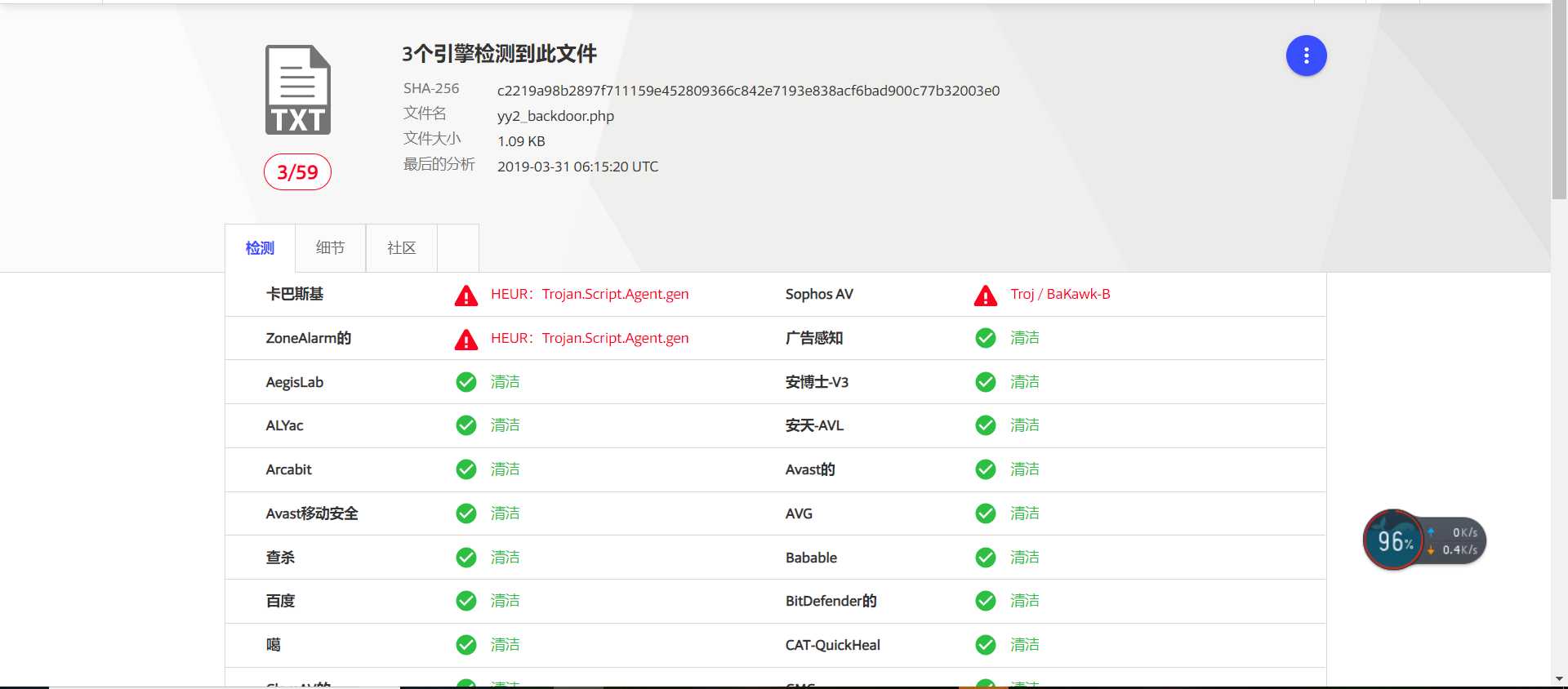
Task: Click the green check icon in the AVG row
Action: [986, 513]
